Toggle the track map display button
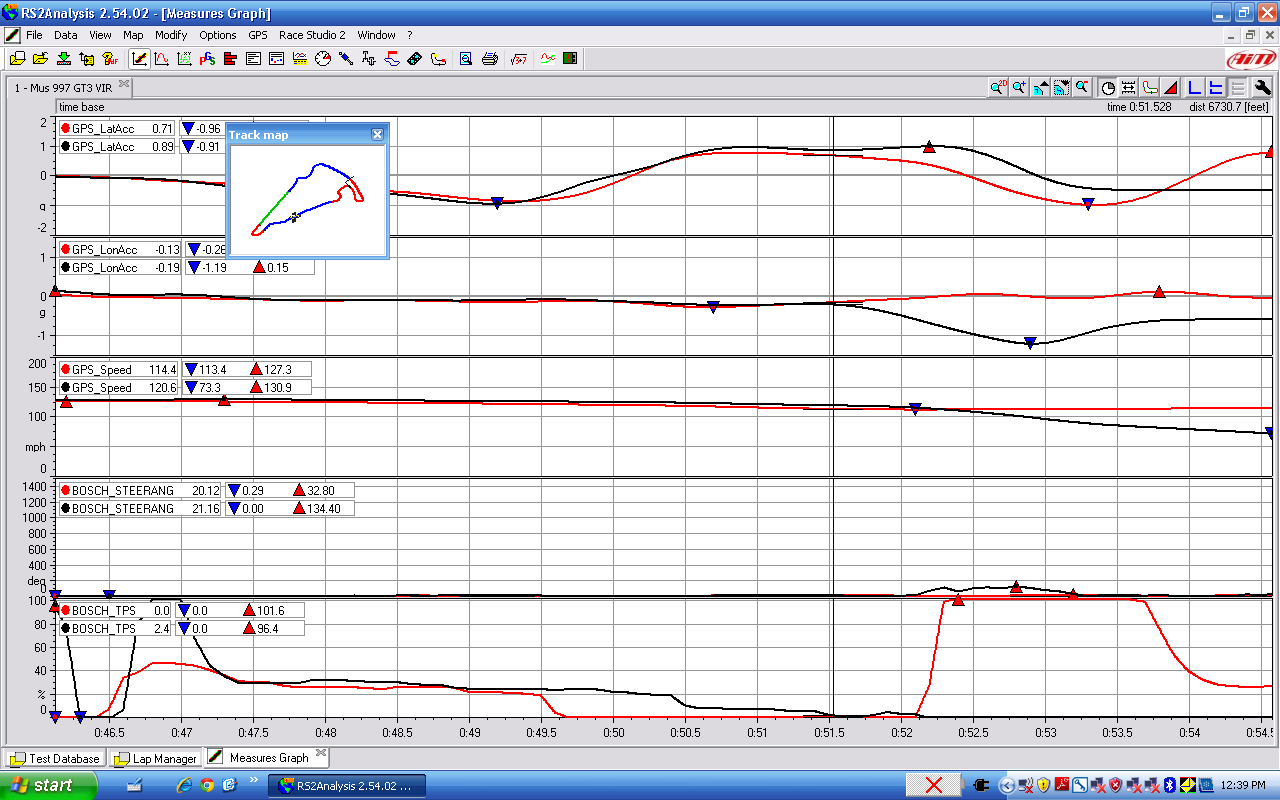The image size is (1280, 800). (x=1150, y=88)
